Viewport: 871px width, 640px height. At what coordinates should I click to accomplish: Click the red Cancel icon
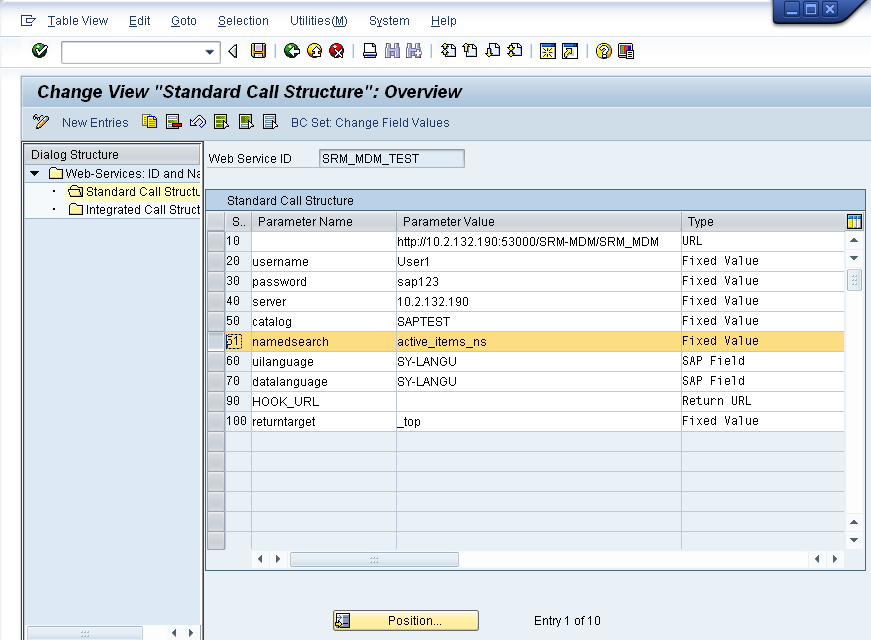coord(337,51)
